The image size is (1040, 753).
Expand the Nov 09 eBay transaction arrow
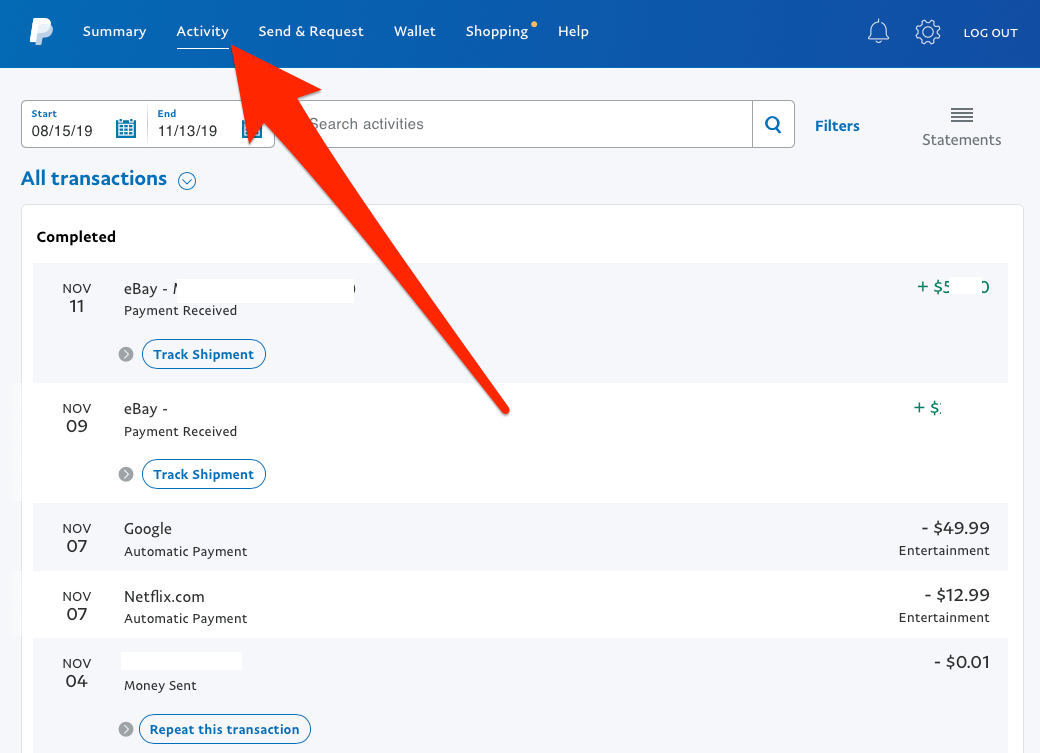[126, 474]
